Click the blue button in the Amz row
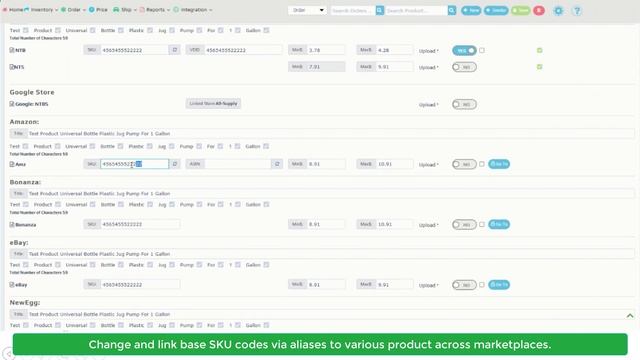 pos(499,164)
